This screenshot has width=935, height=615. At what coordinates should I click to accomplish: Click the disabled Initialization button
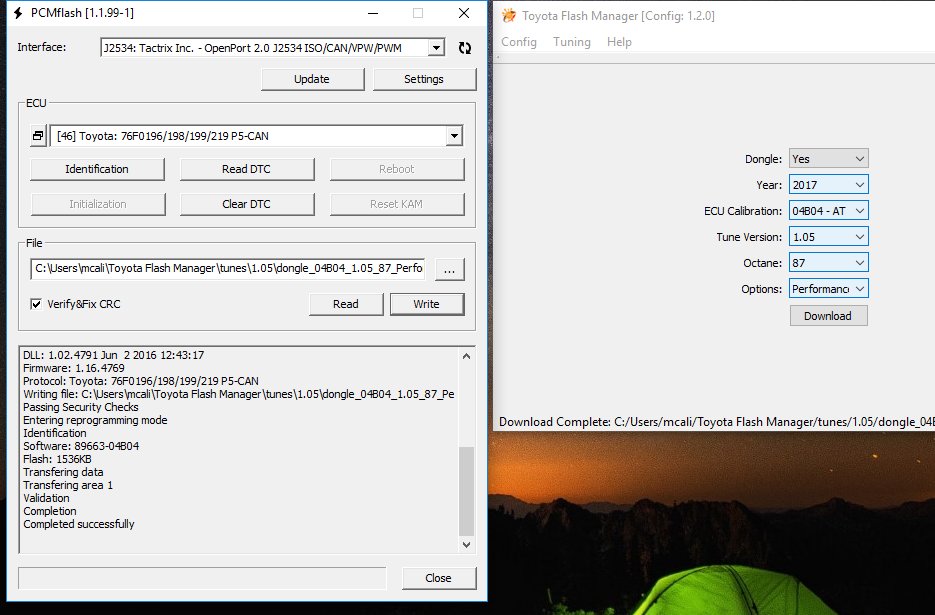point(98,204)
